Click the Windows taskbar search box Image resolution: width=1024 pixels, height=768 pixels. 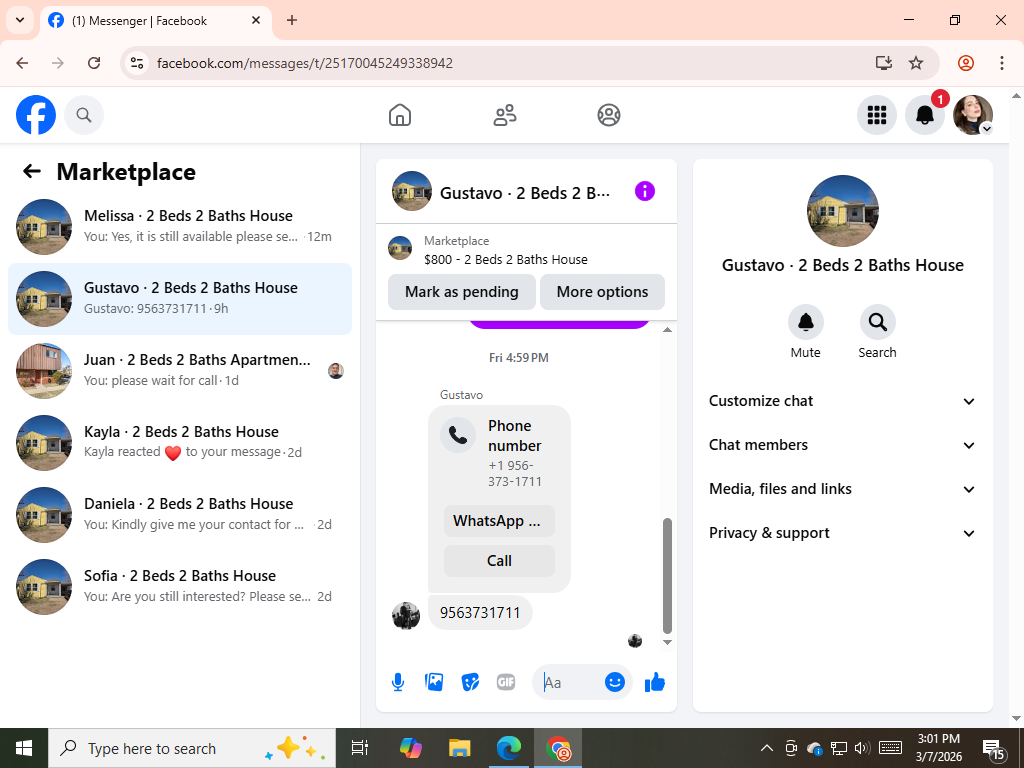click(192, 748)
